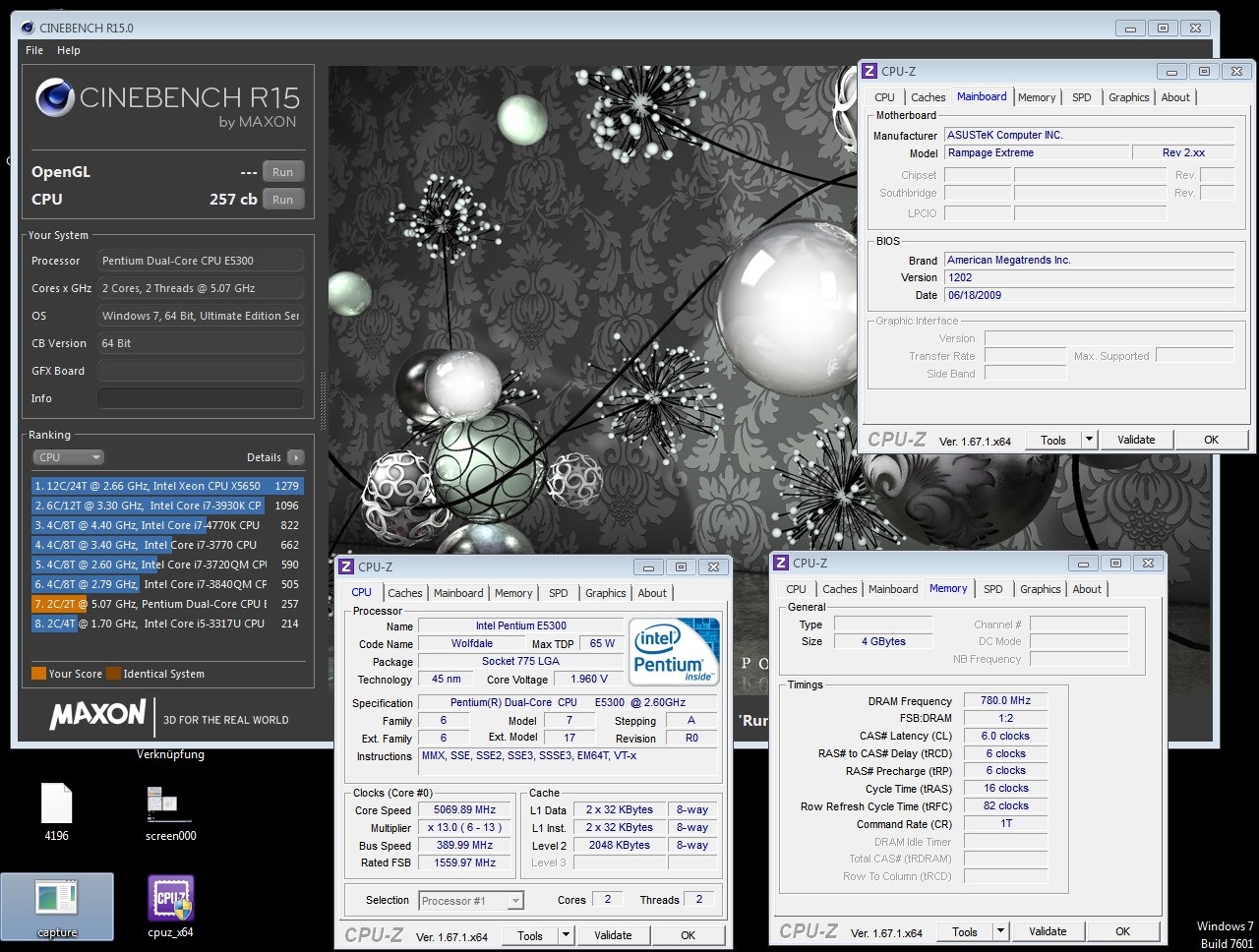Click the BIOS Version 1202 field

coord(1089,277)
